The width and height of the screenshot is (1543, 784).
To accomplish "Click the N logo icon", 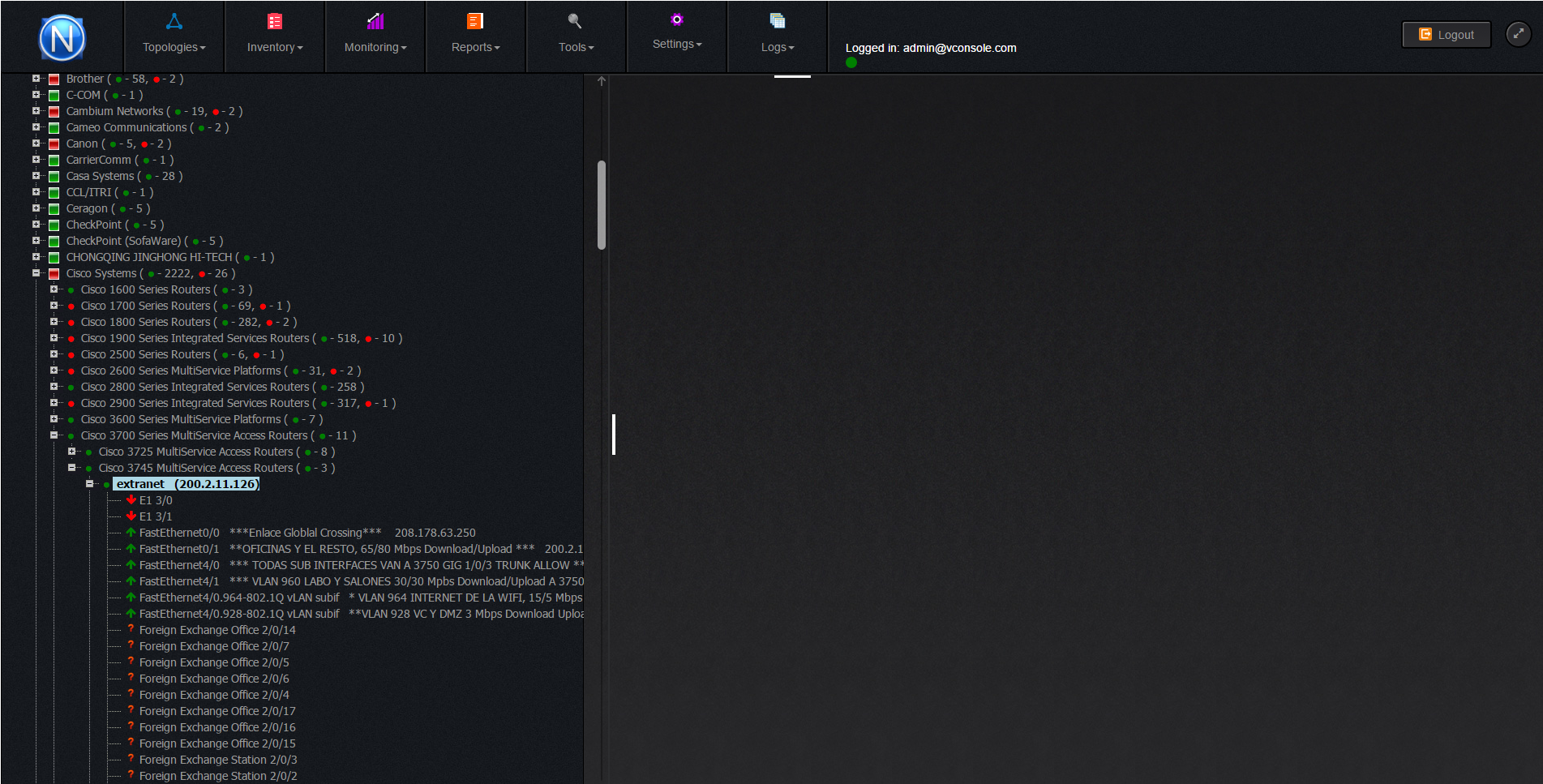I will 62,38.
